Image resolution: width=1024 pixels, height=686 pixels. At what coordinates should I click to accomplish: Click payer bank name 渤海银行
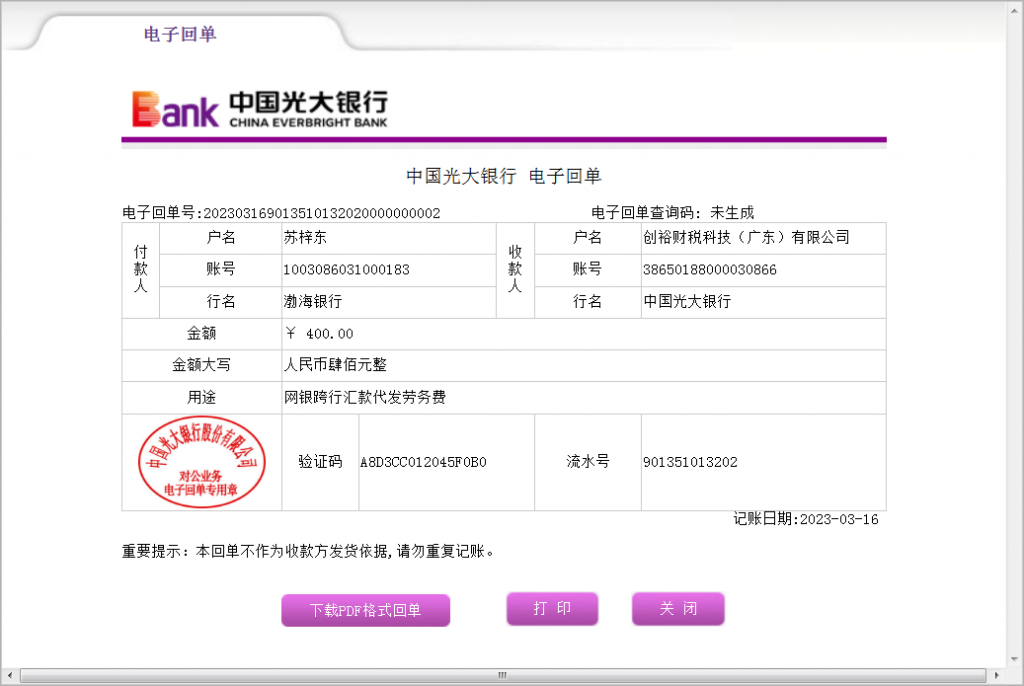point(313,302)
